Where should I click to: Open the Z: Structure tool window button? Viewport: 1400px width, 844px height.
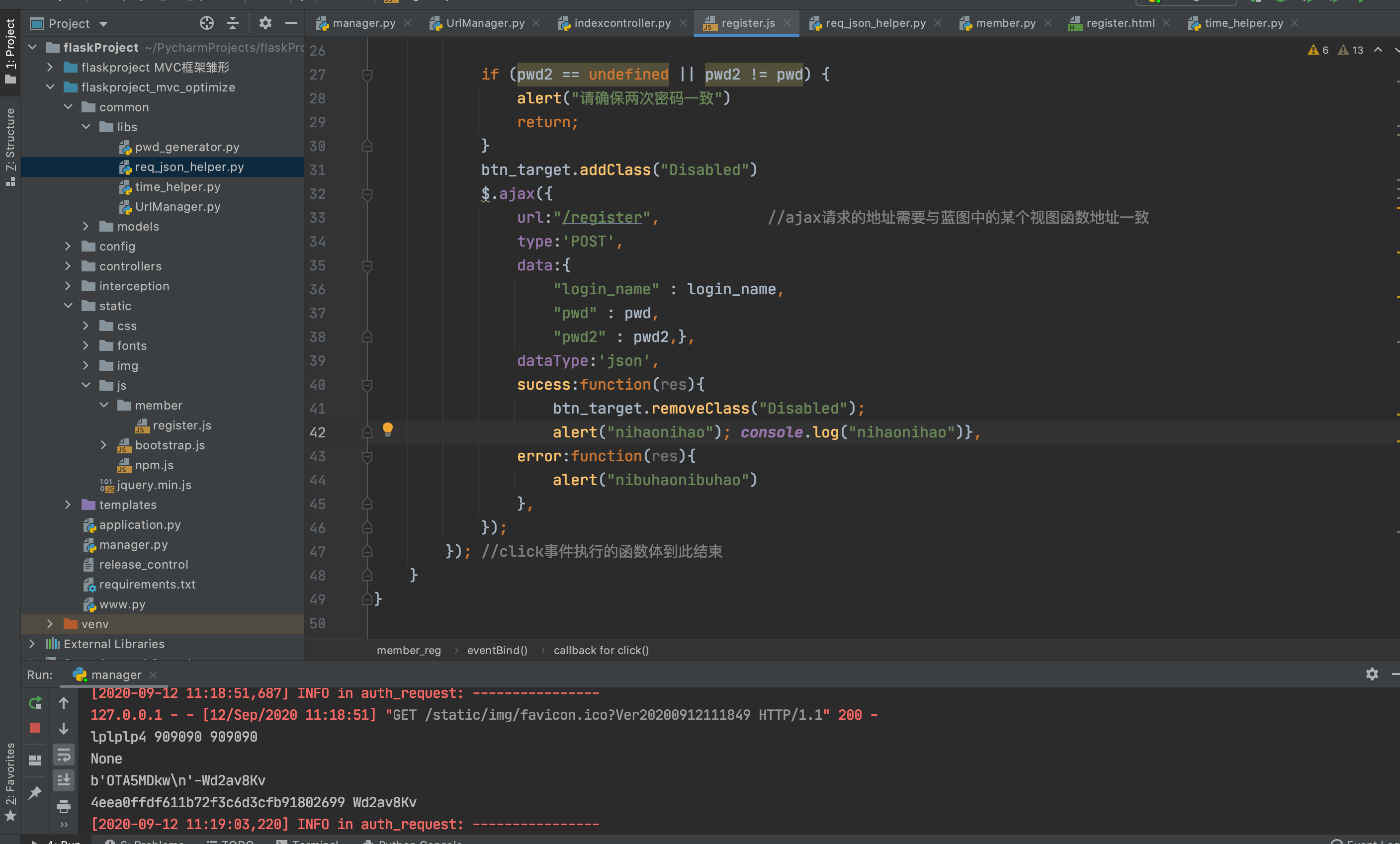10,147
